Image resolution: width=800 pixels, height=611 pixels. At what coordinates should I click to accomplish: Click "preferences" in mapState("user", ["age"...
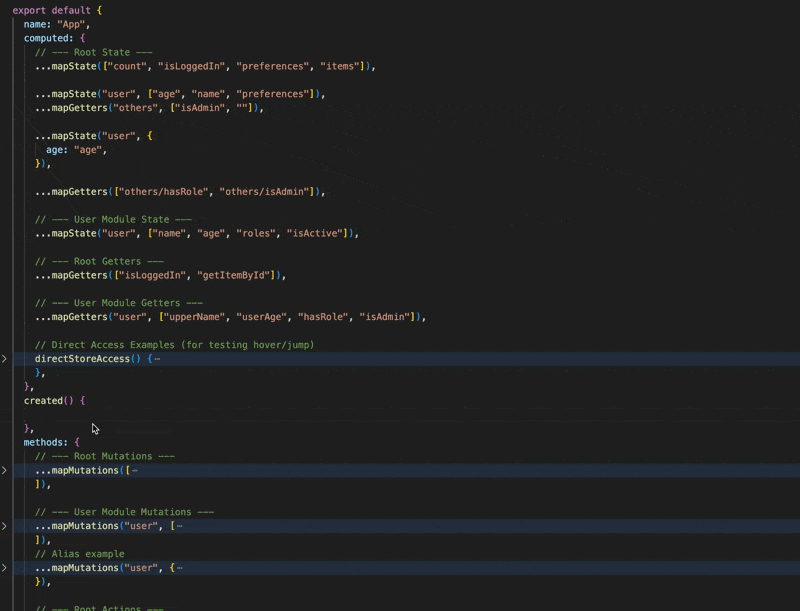point(272,94)
